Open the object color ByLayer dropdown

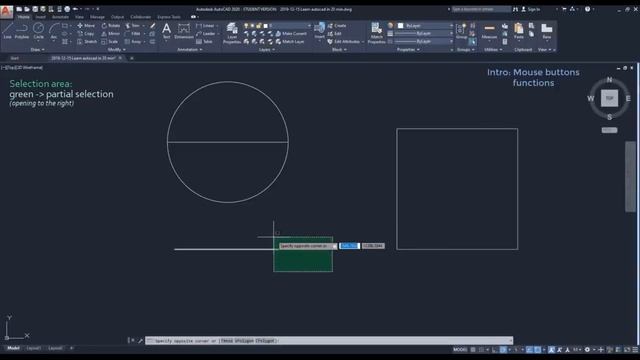426,26
